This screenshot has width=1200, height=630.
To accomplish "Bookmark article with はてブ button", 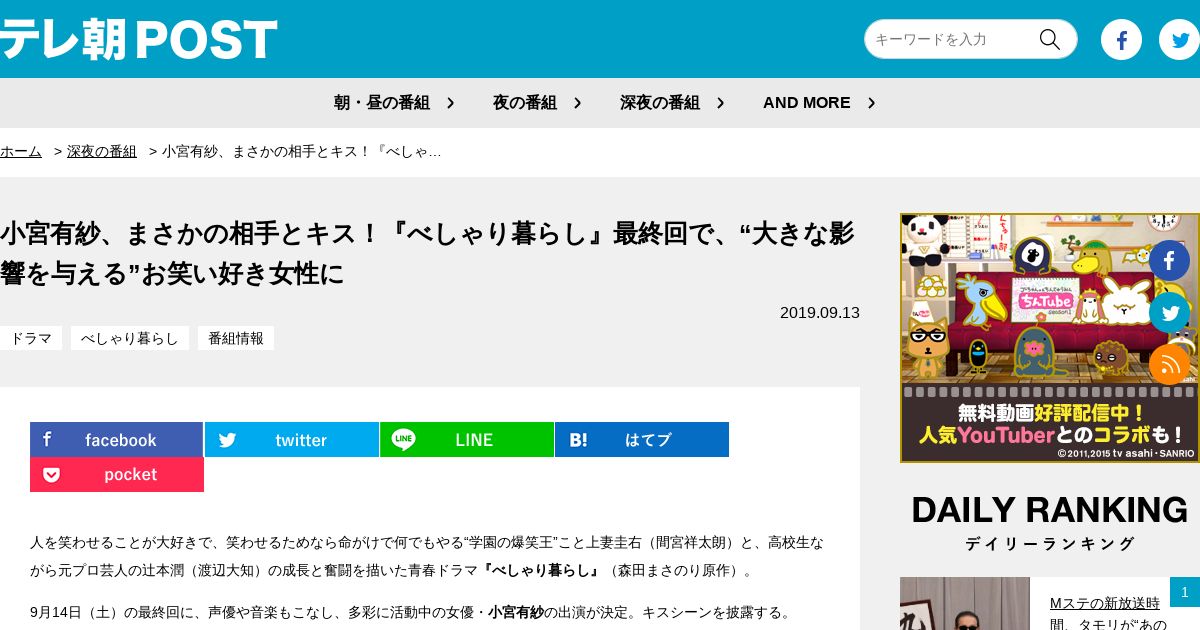I will pos(642,440).
